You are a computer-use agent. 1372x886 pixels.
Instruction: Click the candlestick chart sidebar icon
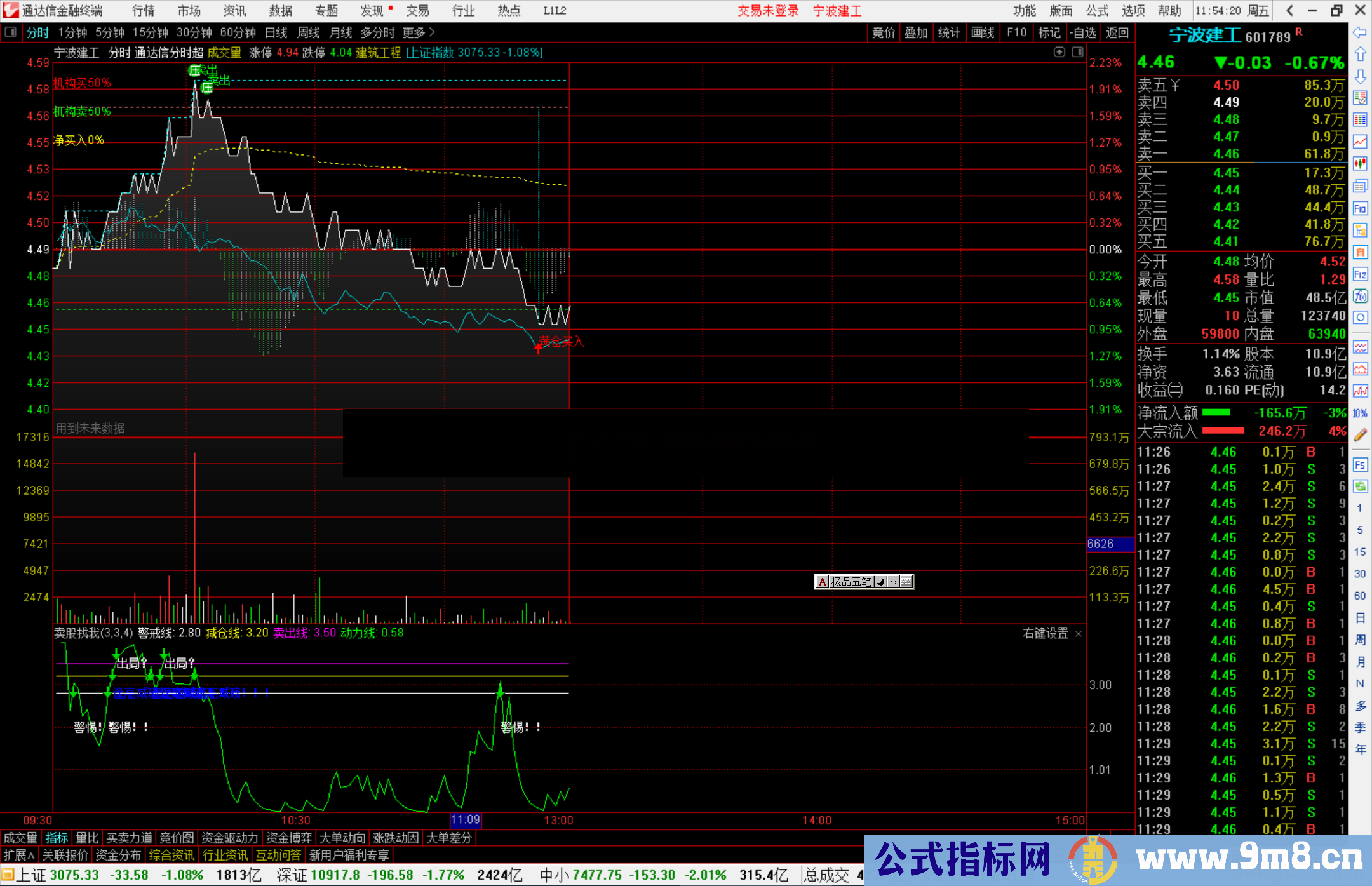(1360, 163)
